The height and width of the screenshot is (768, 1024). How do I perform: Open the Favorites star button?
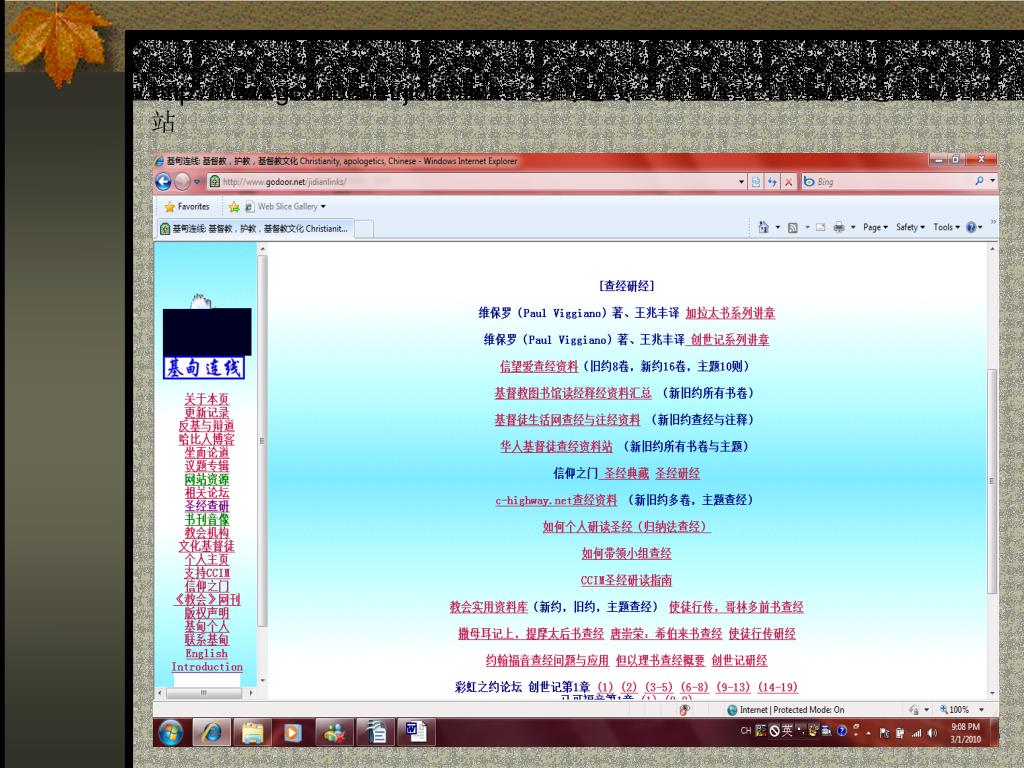(187, 206)
